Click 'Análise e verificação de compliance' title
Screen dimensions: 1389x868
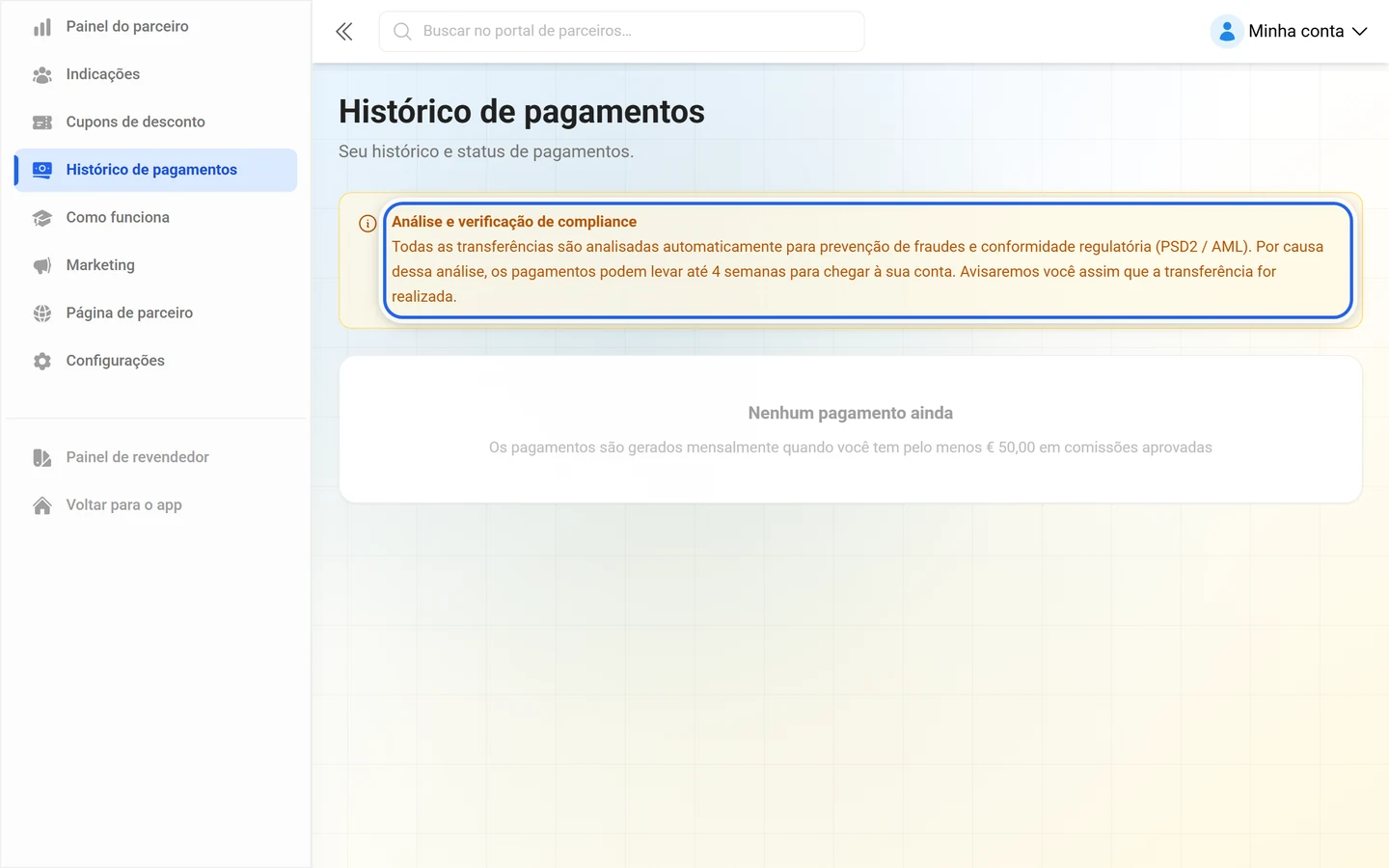(514, 222)
